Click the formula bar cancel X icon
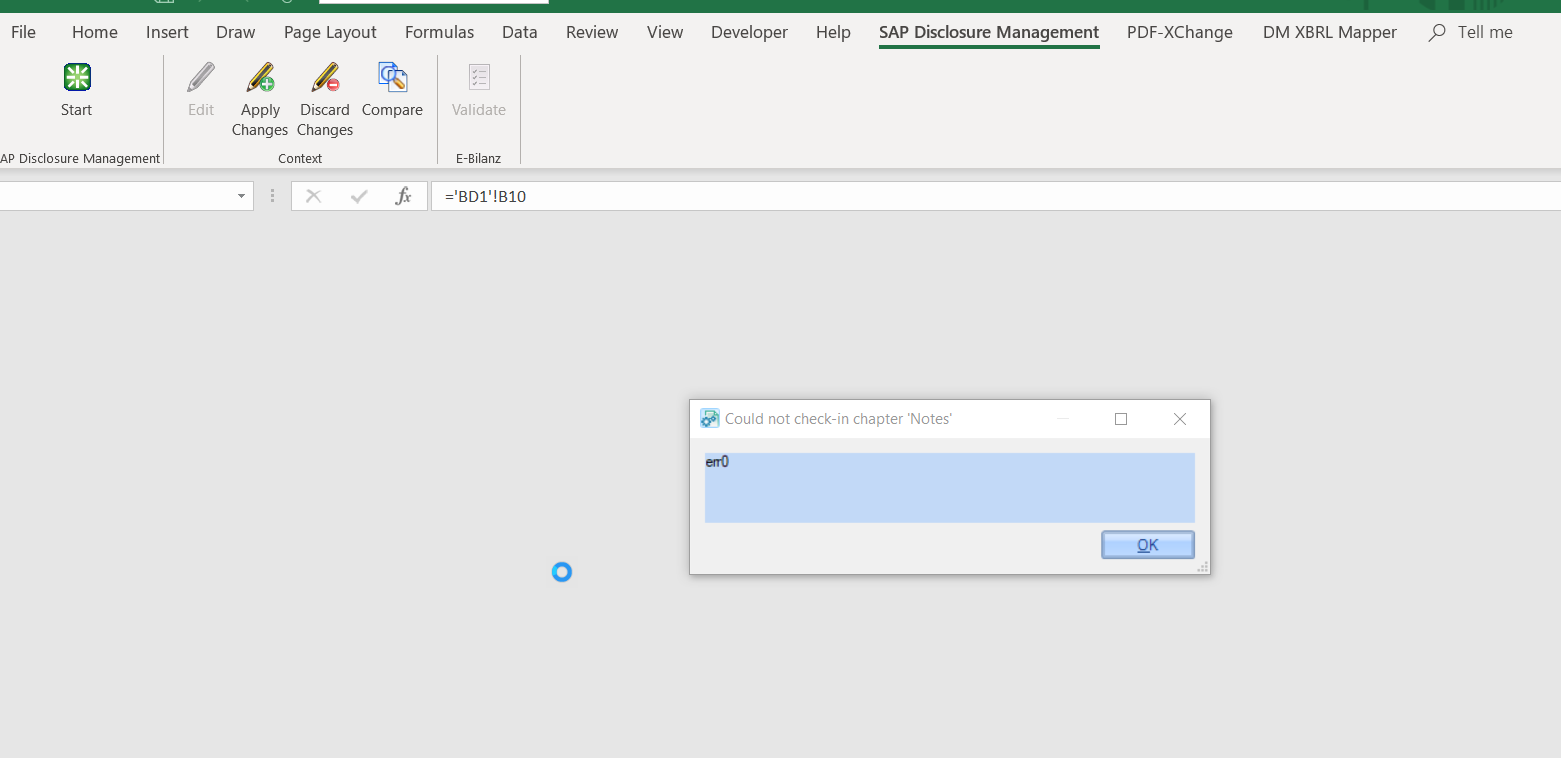The image size is (1561, 758). point(313,196)
